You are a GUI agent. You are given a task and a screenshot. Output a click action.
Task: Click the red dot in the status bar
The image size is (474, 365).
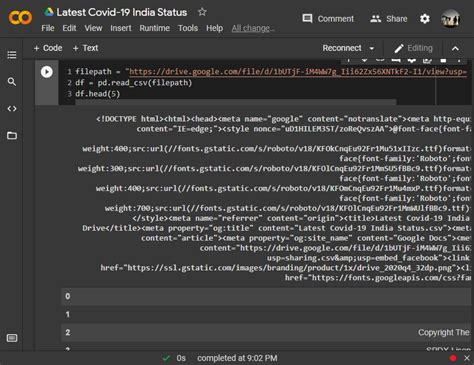coord(453,358)
